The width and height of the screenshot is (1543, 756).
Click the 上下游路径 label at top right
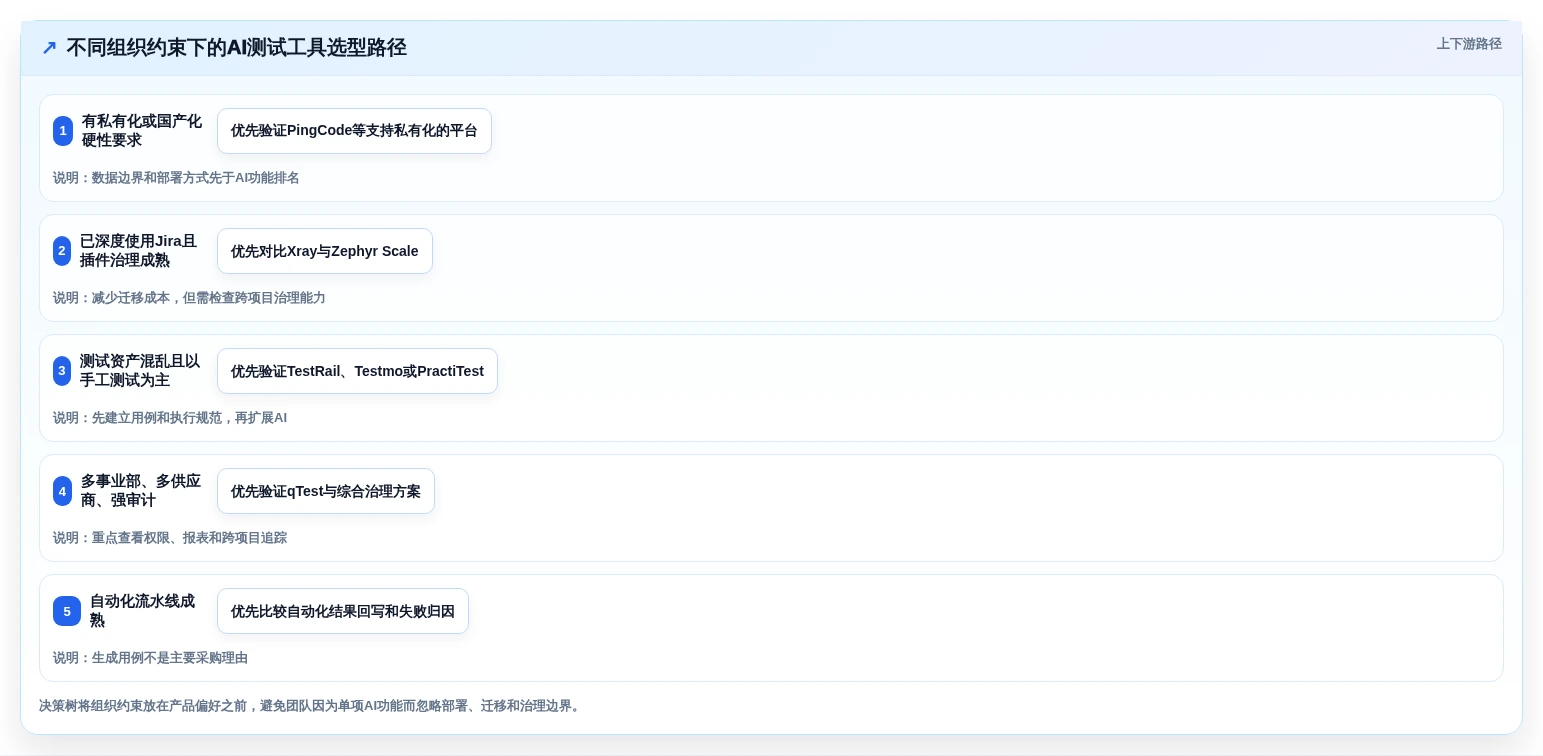click(x=1469, y=44)
